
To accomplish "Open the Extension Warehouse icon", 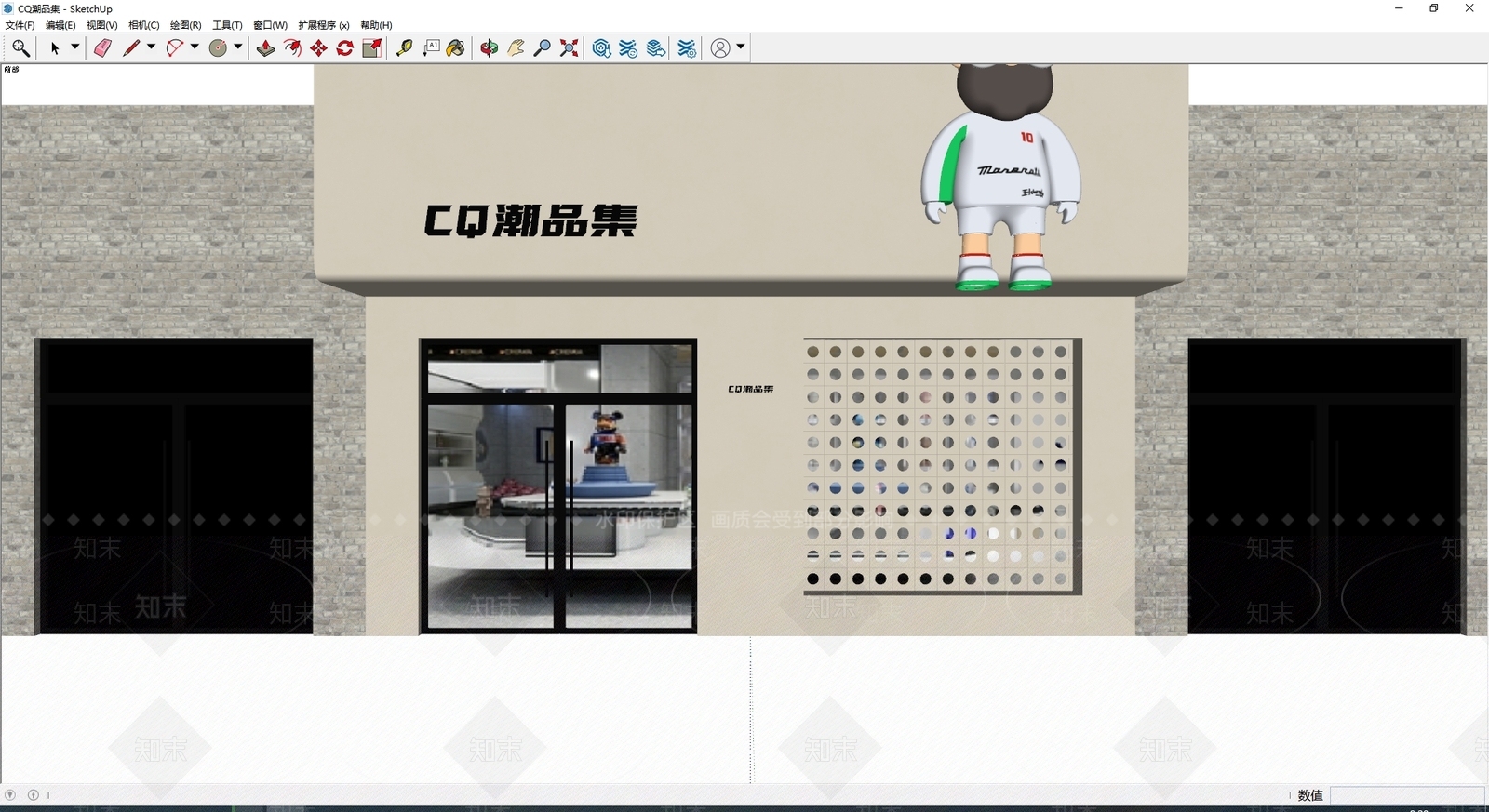I will (x=629, y=48).
